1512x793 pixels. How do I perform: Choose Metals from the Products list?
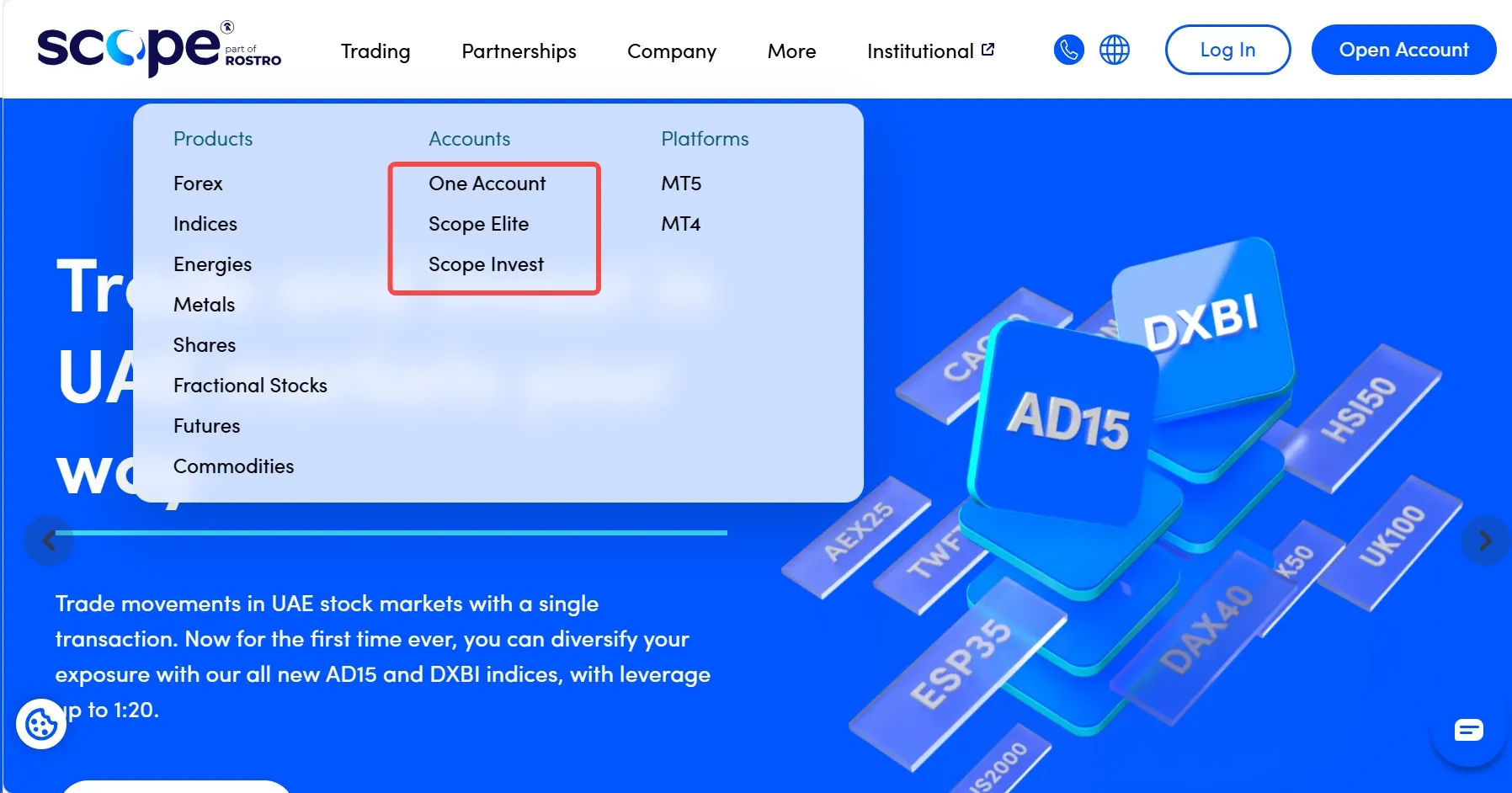[205, 305]
